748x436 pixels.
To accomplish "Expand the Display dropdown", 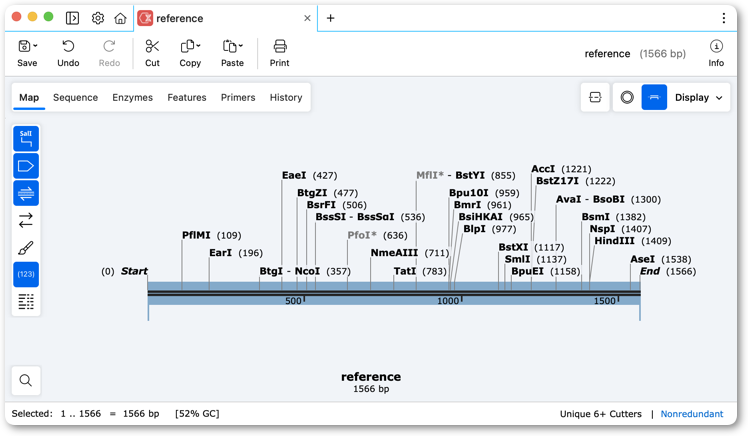I will point(698,97).
